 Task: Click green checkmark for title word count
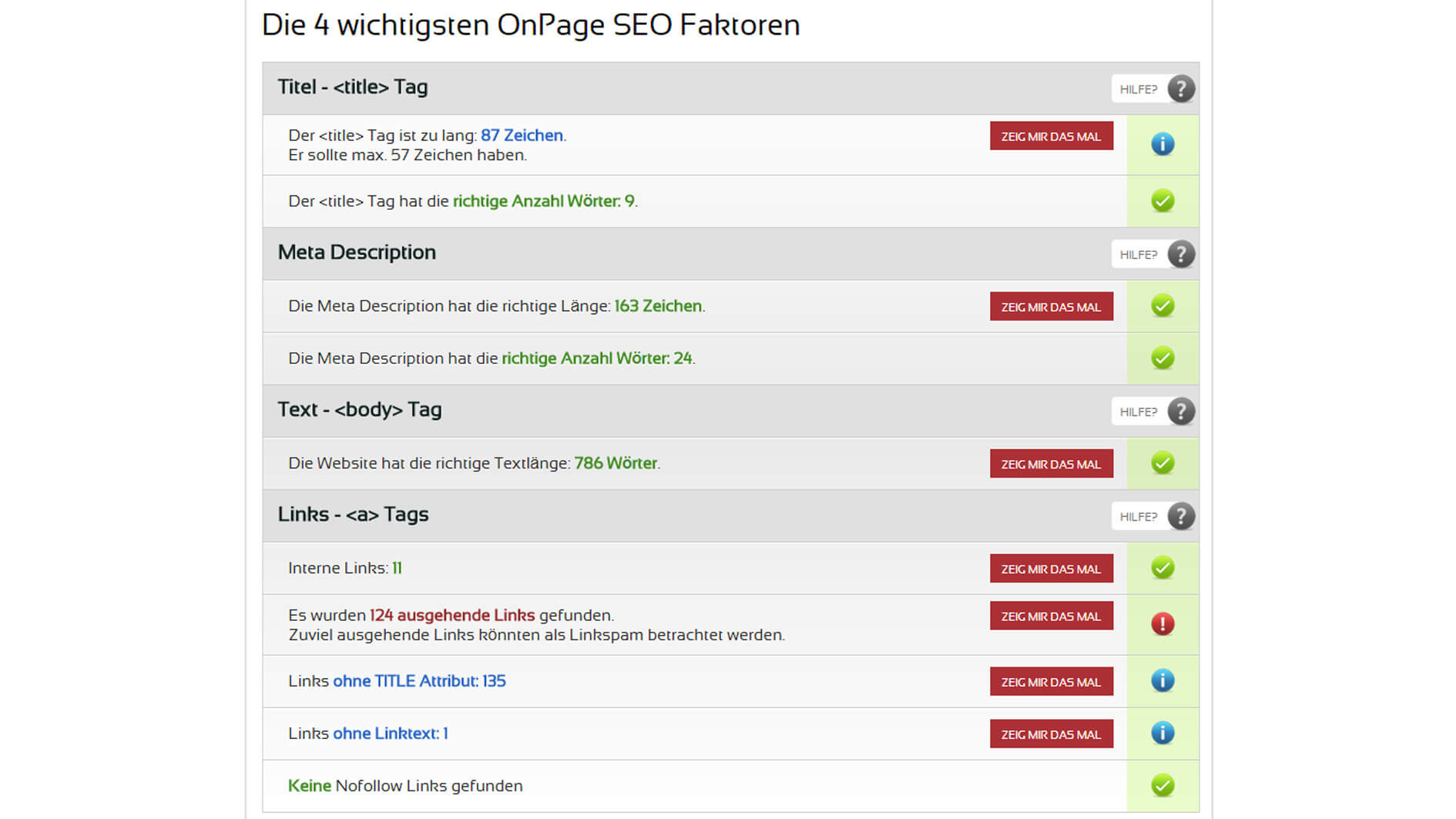pyautogui.click(x=1162, y=201)
